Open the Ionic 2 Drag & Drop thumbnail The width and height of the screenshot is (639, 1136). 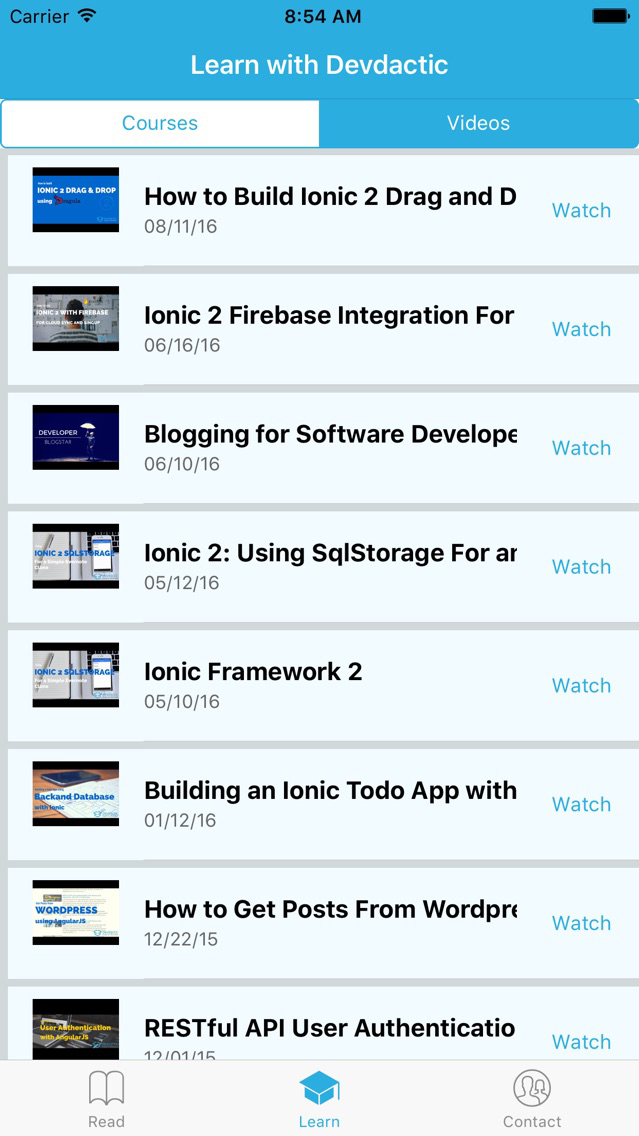[75, 200]
